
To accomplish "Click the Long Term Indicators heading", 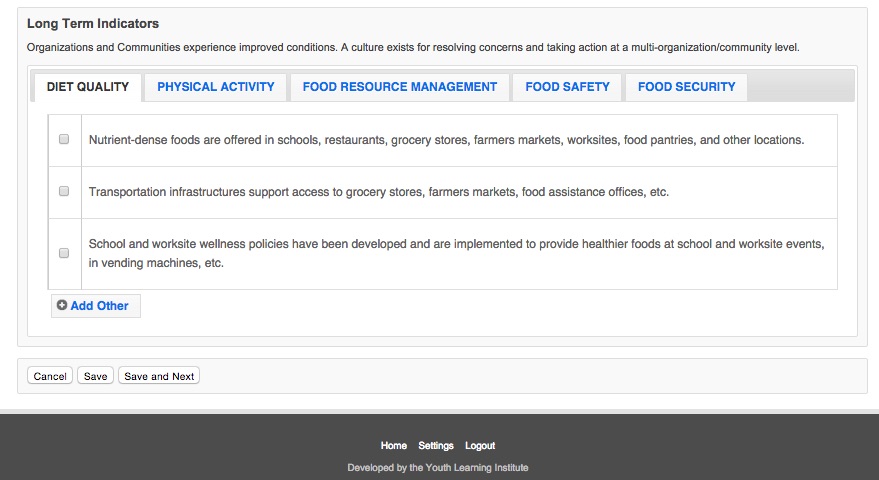I will point(93,23).
